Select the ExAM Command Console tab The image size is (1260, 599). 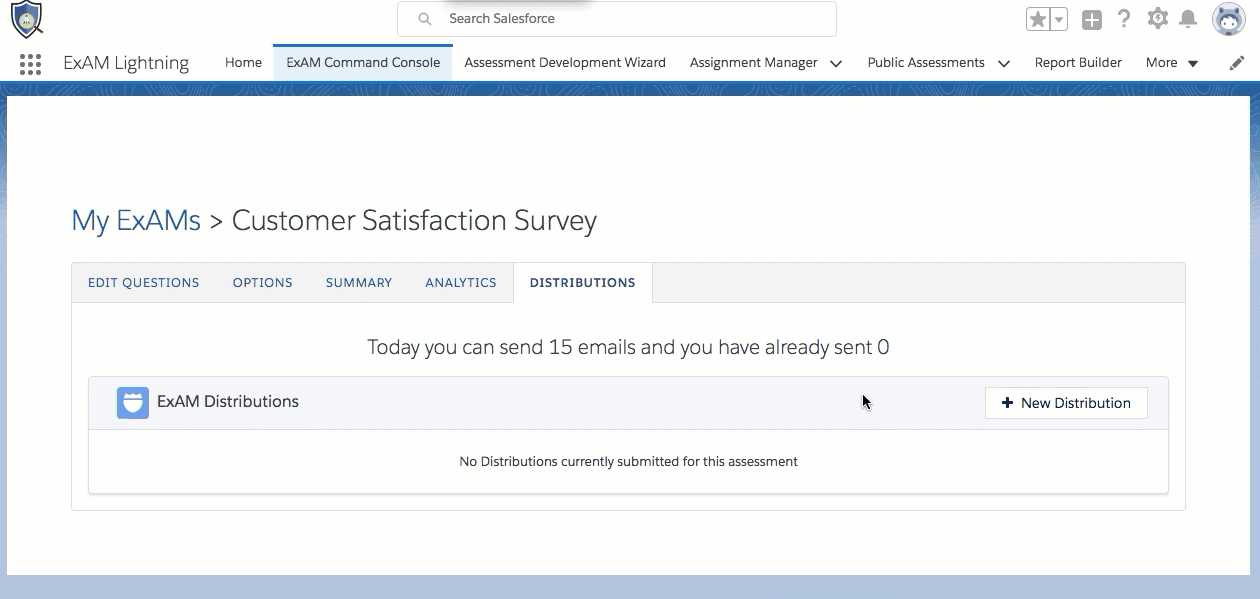(363, 62)
